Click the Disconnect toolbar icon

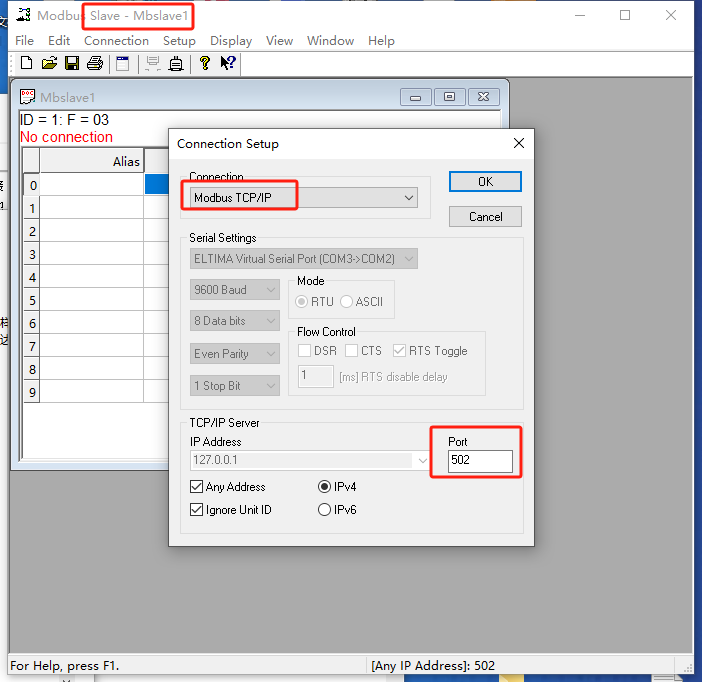(176, 63)
